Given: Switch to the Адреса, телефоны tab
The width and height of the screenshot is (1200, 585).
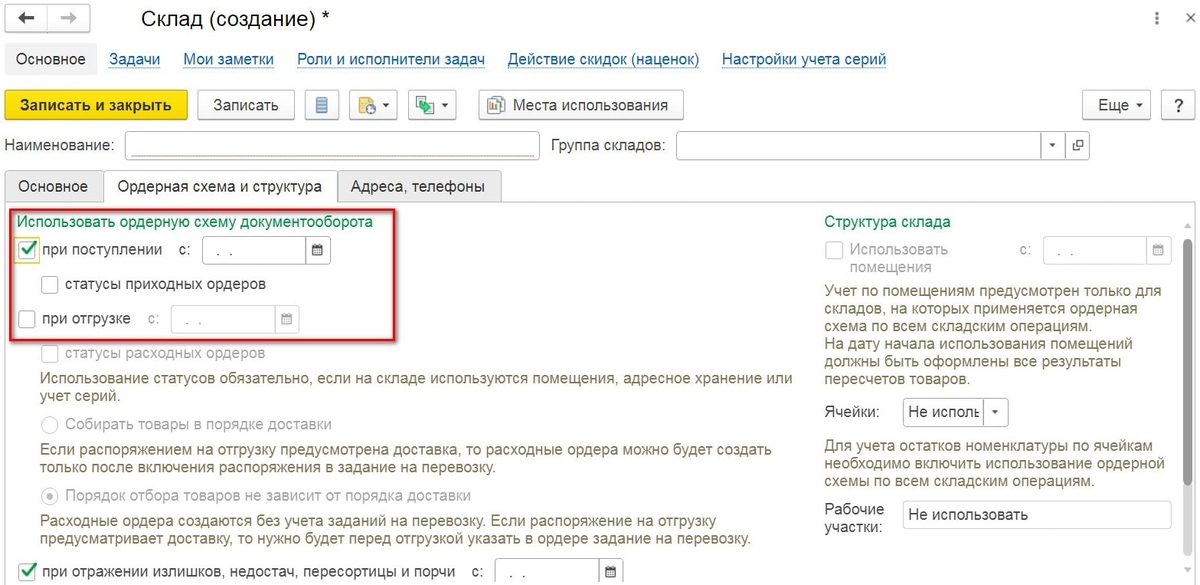Looking at the screenshot, I should coord(419,186).
